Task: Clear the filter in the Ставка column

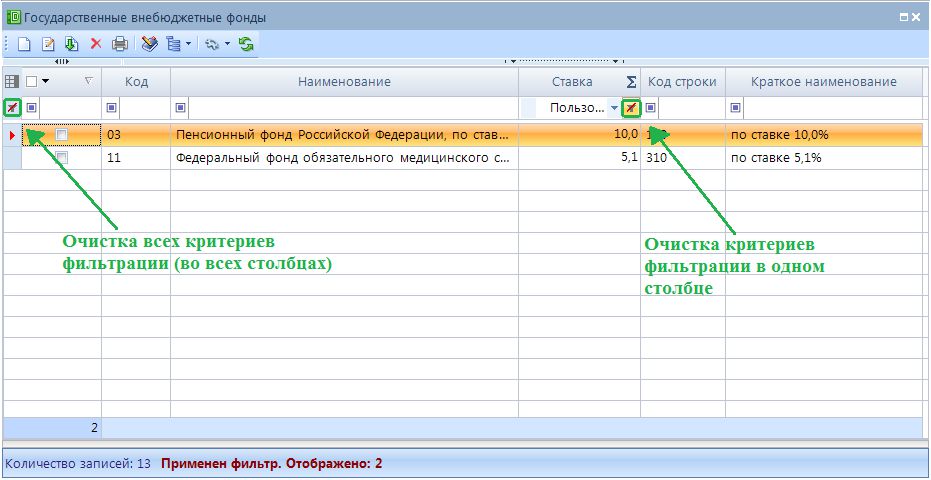Action: click(x=631, y=108)
